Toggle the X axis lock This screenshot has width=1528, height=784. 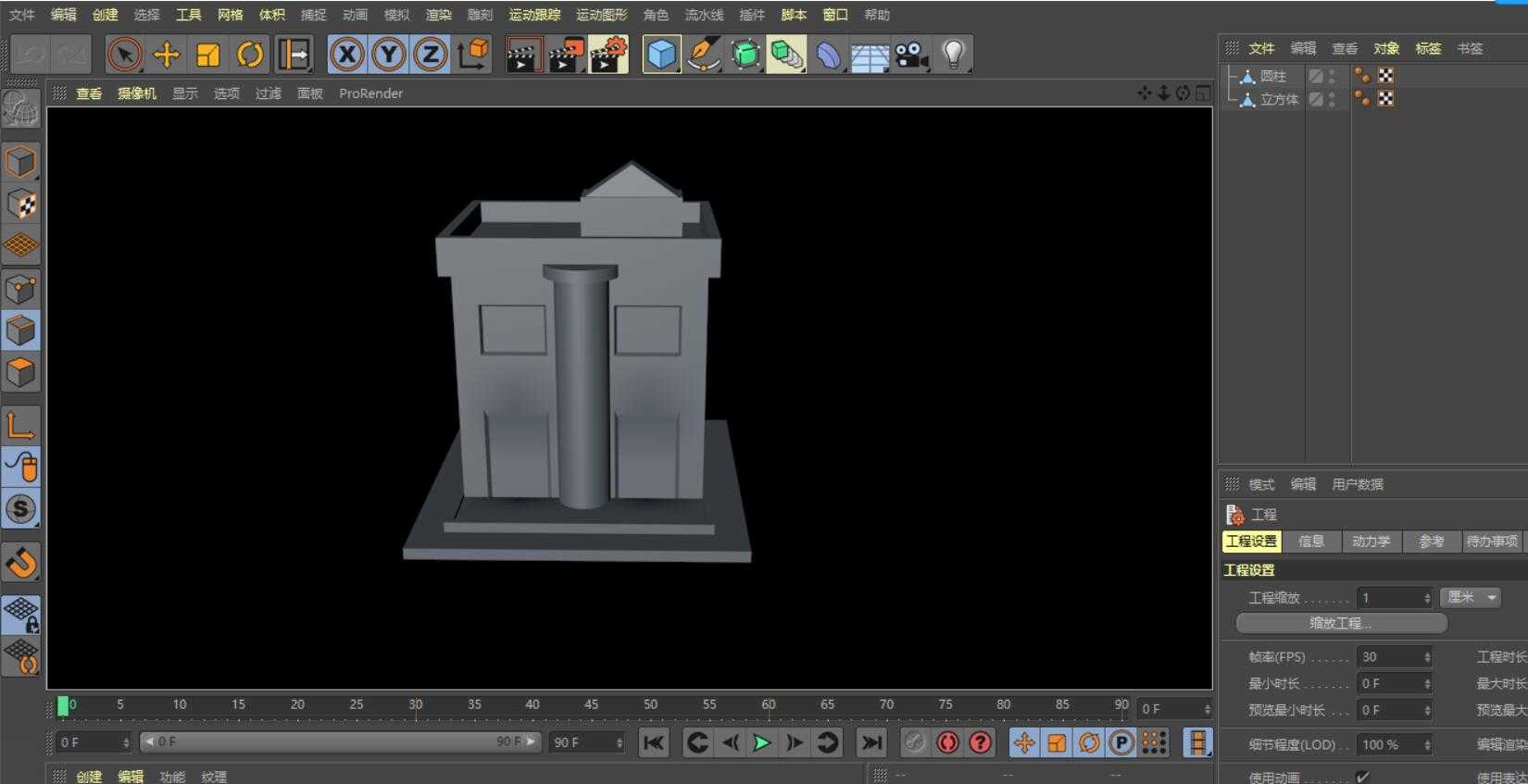tap(346, 55)
